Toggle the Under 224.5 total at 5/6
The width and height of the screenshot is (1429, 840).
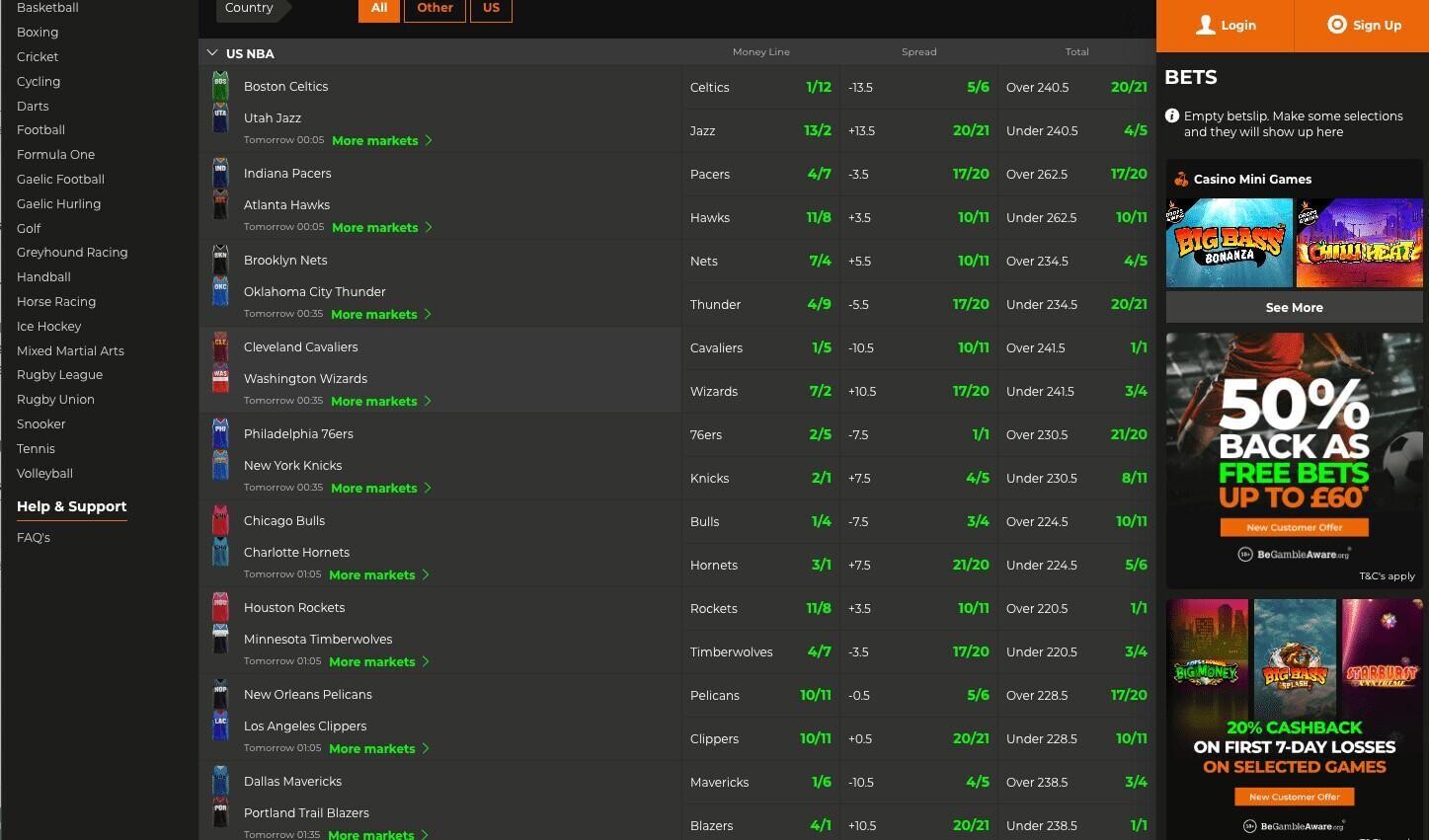coord(1076,565)
